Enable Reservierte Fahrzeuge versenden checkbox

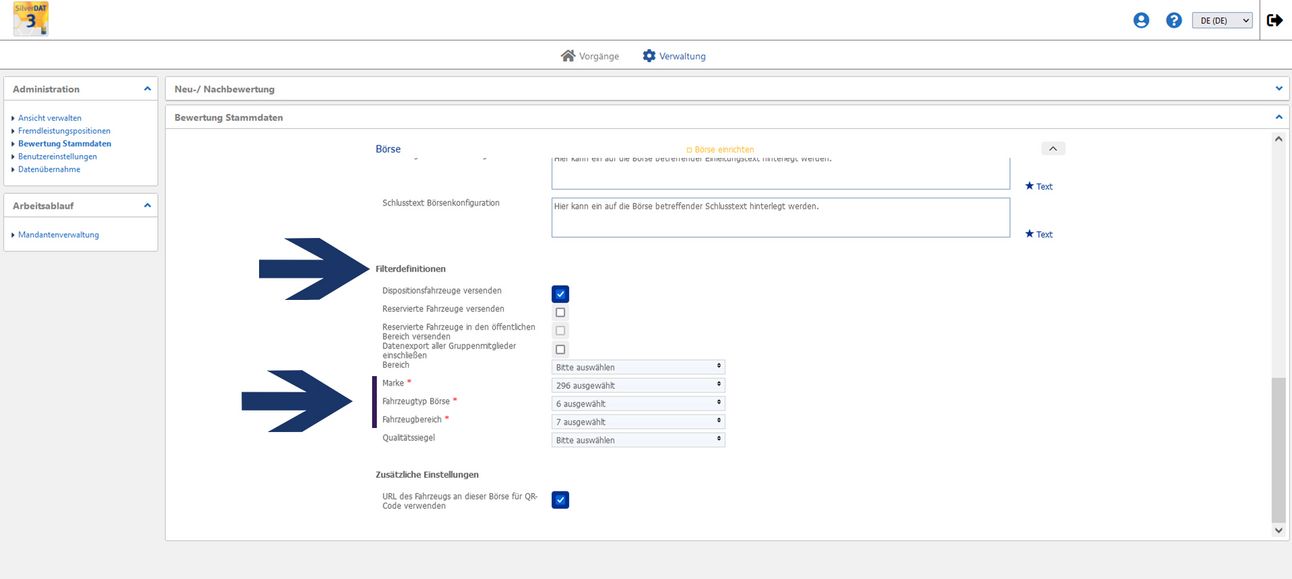point(560,312)
